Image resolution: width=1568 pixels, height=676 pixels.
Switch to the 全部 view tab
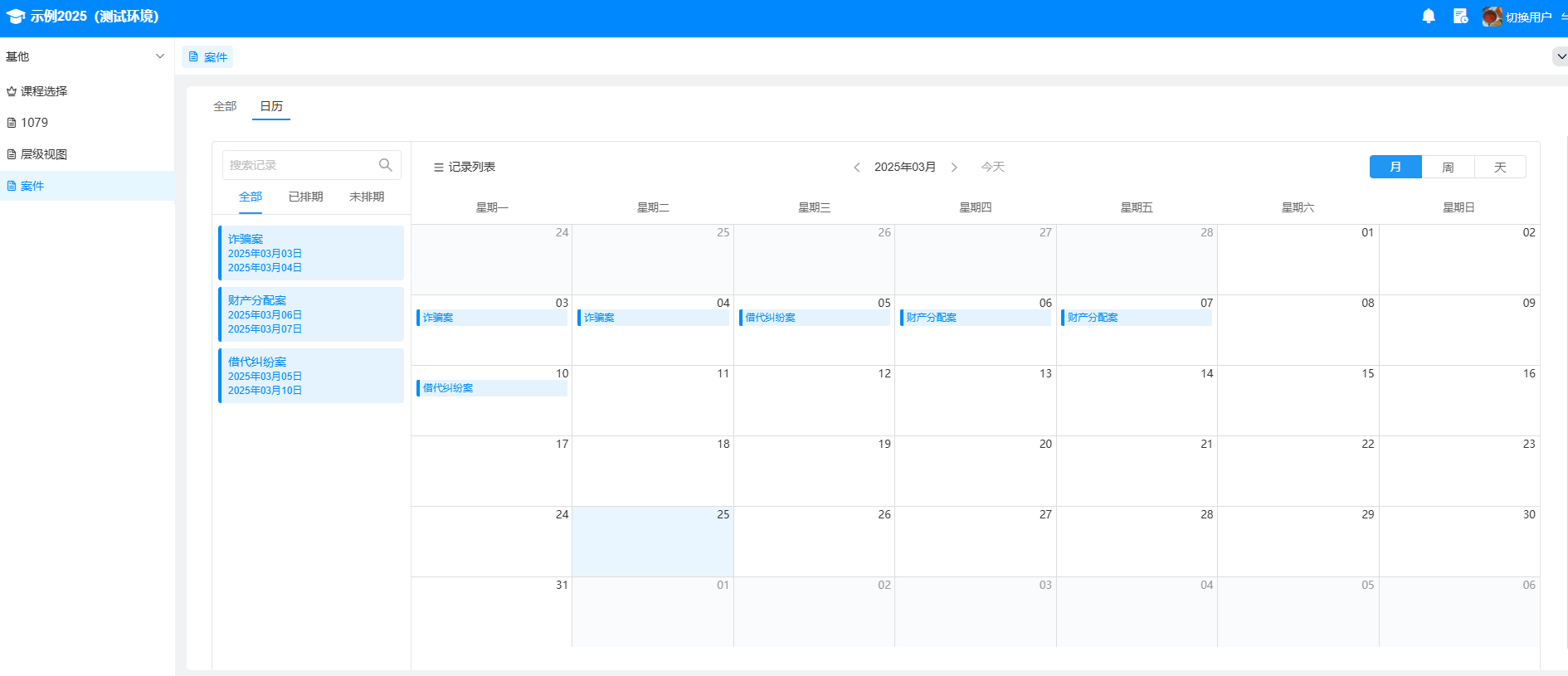point(225,106)
